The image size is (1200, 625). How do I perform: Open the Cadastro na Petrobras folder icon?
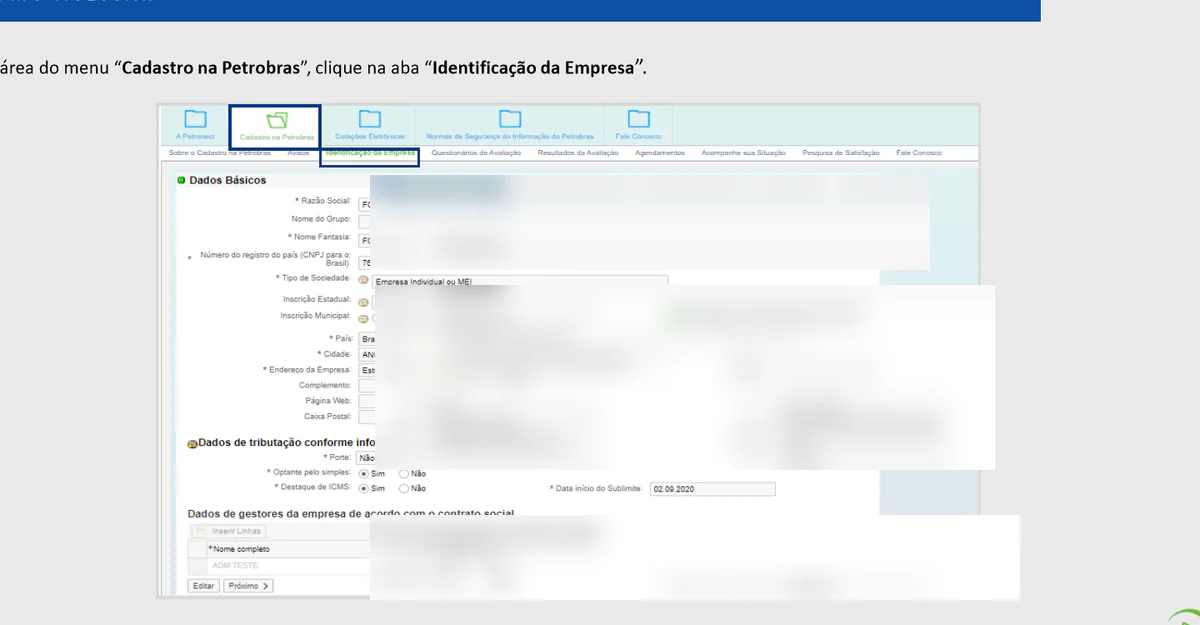pyautogui.click(x=277, y=120)
